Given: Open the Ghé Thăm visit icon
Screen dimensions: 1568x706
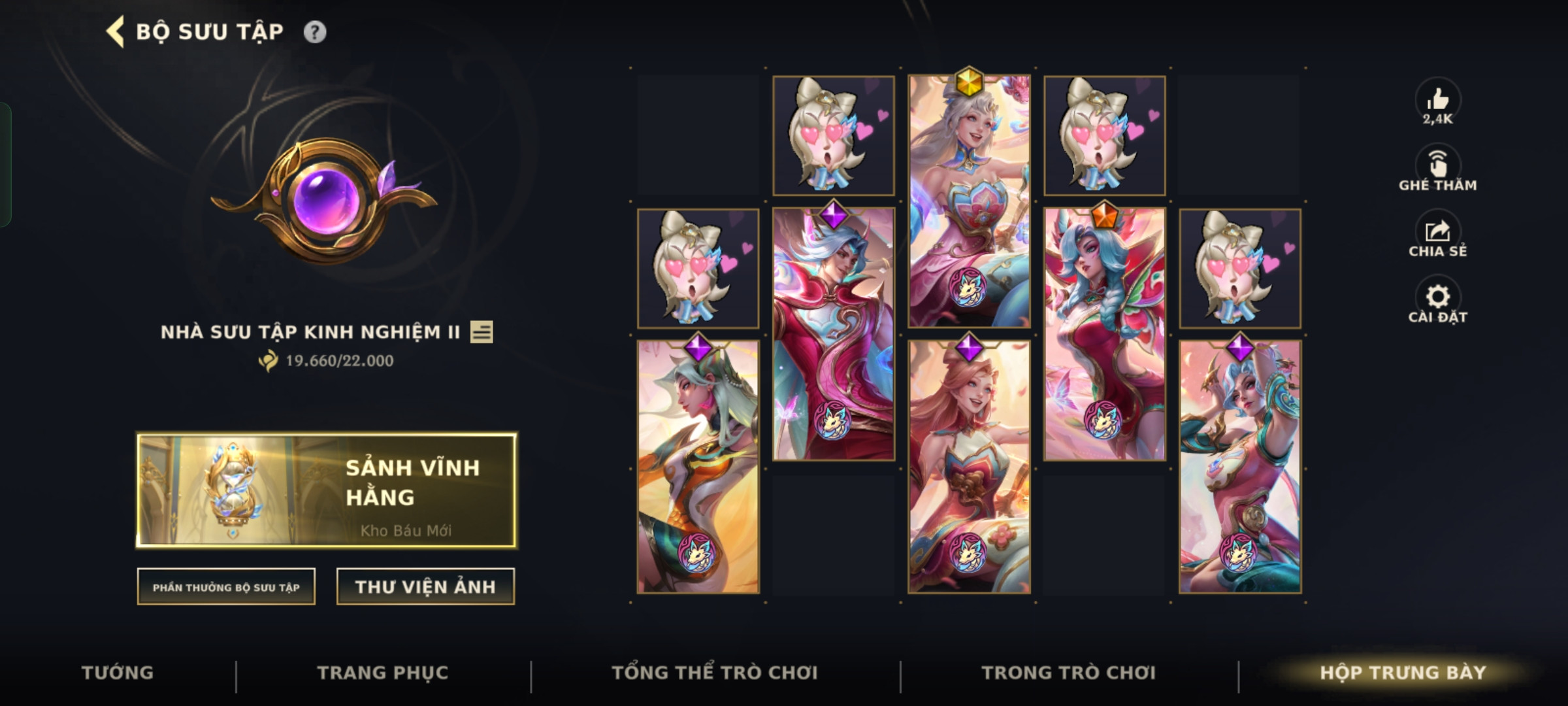Looking at the screenshot, I should click(x=1437, y=163).
